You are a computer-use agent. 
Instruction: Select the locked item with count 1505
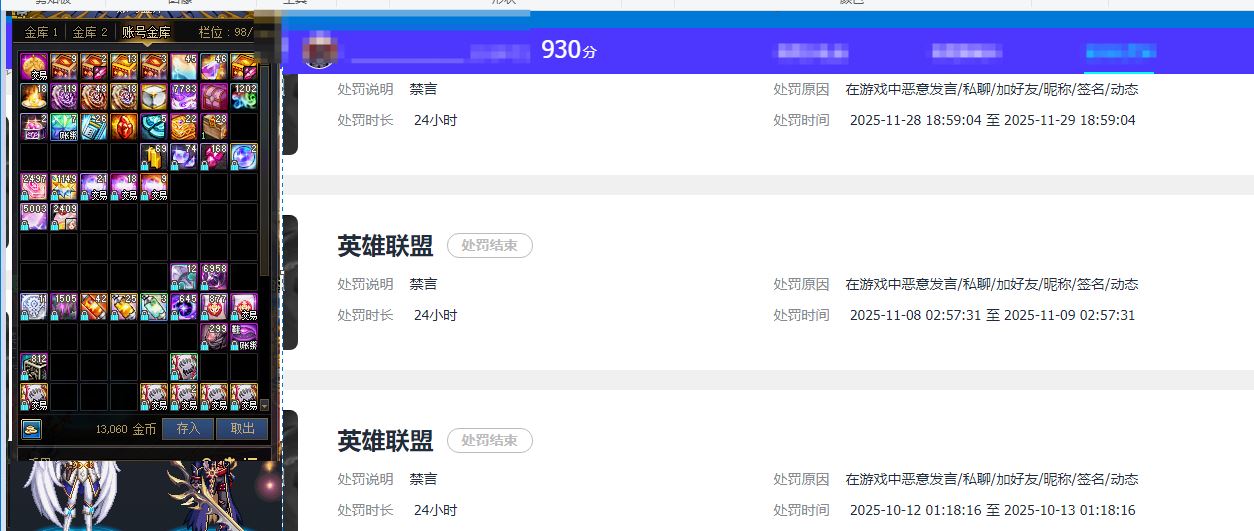coord(64,307)
